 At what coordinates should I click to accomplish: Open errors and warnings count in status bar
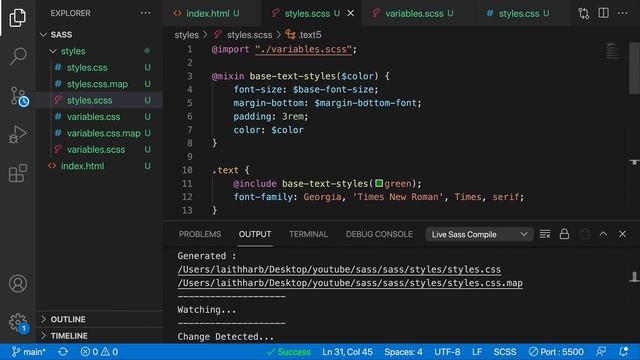point(99,351)
